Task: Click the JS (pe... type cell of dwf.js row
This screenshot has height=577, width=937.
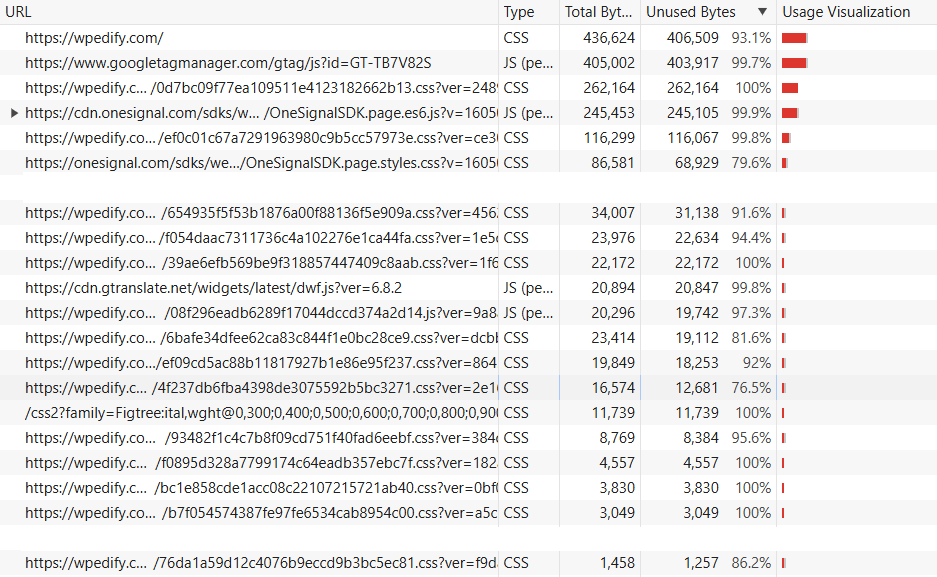Action: coord(528,288)
